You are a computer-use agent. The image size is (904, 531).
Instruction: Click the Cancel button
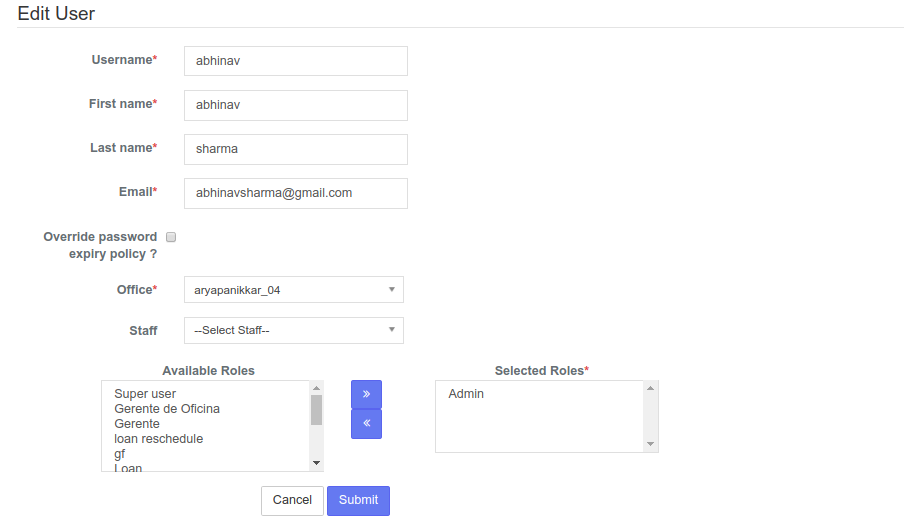tap(292, 500)
